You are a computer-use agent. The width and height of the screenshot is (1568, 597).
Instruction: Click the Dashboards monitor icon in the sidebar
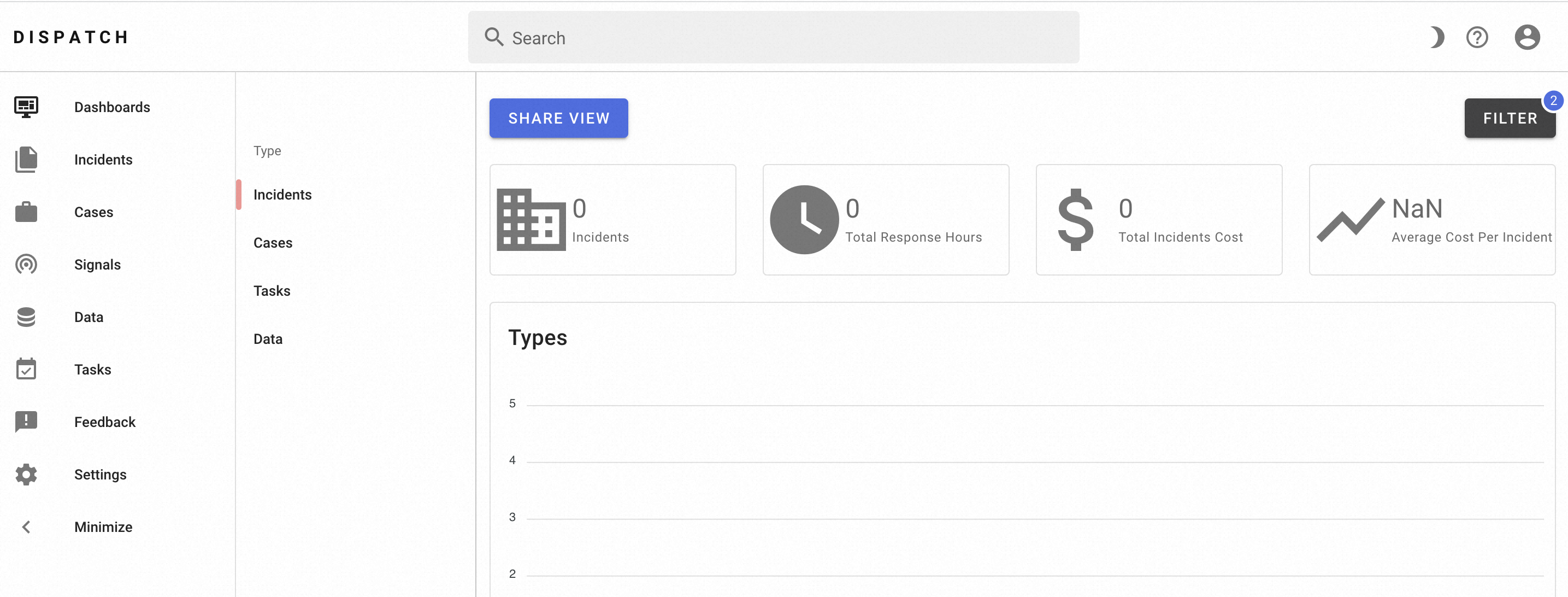pyautogui.click(x=26, y=107)
